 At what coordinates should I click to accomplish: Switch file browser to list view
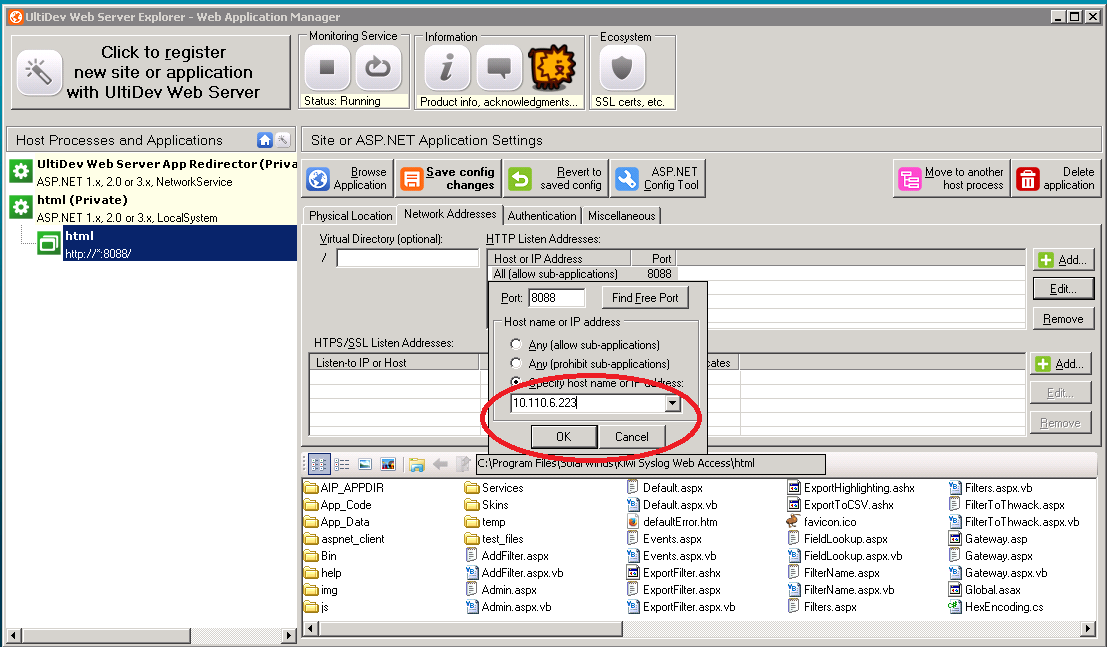click(342, 464)
